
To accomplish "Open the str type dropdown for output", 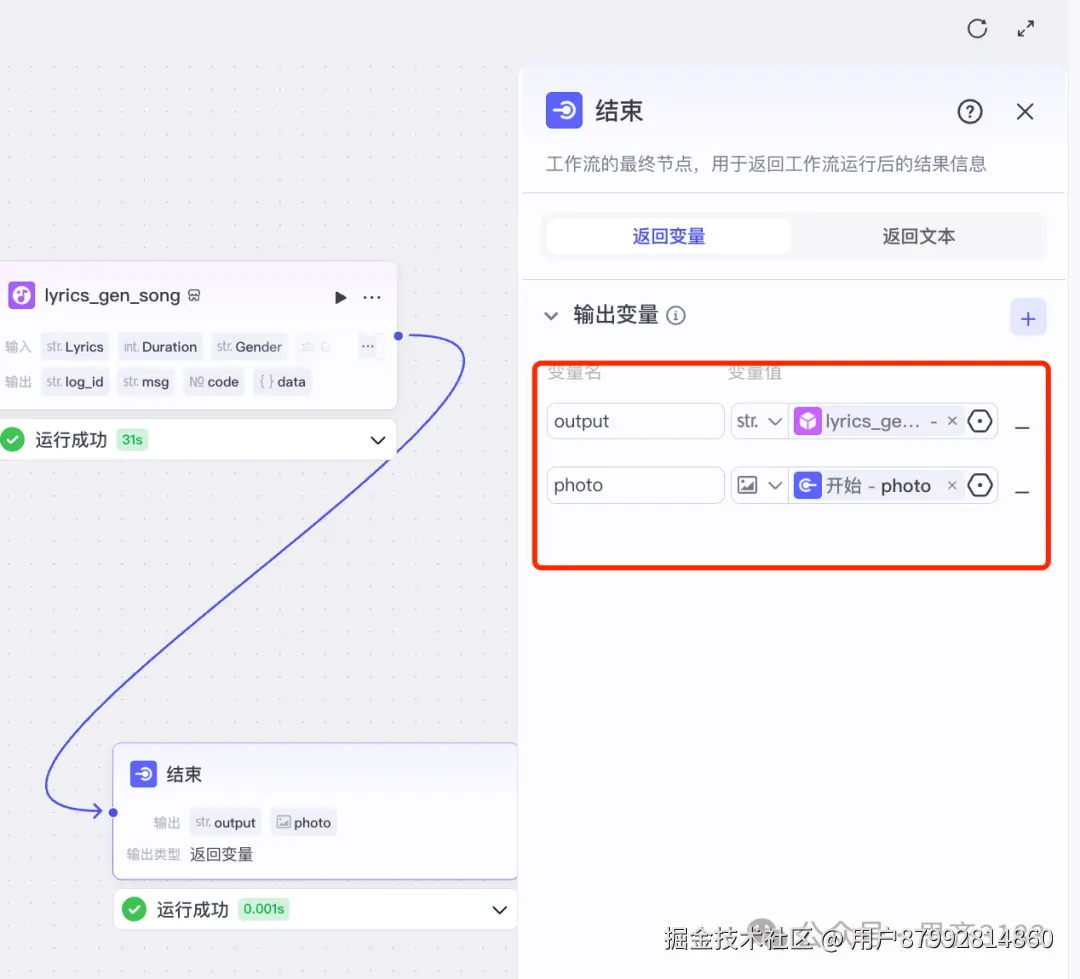I will 759,421.
